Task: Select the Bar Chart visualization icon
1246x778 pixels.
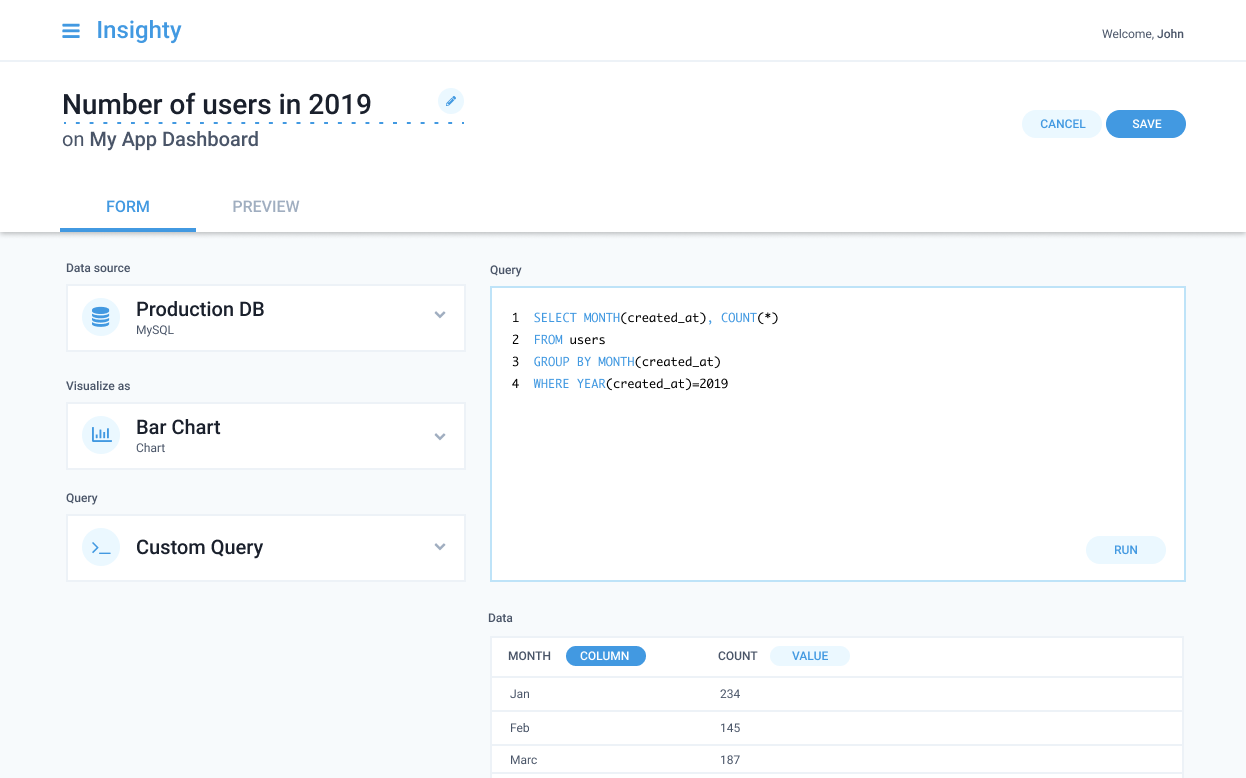Action: coord(100,435)
